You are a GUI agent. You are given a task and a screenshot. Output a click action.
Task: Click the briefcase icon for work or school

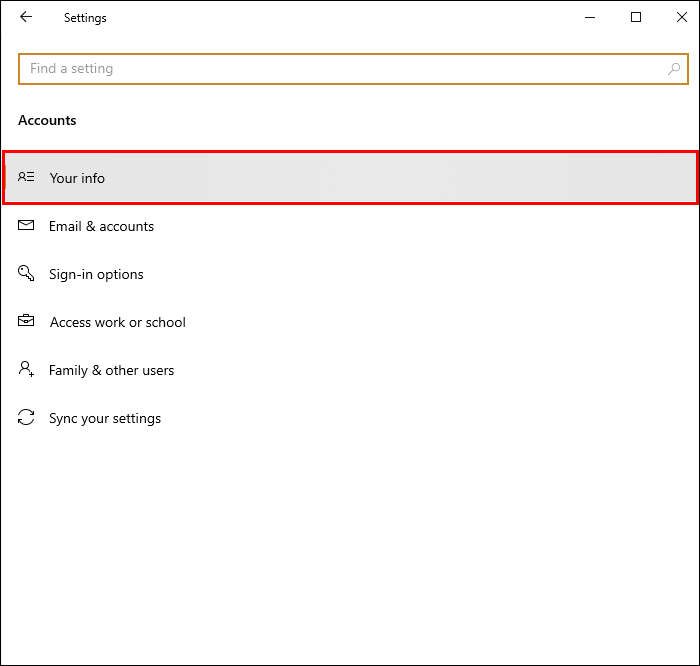click(26, 322)
